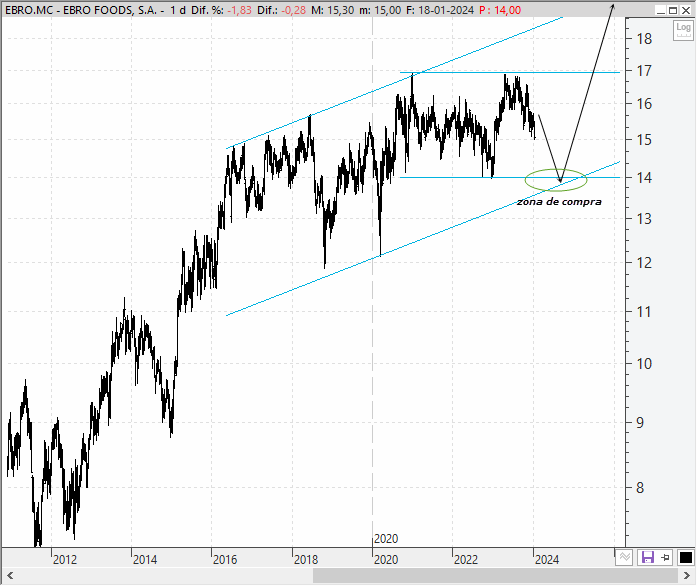Screen dimensions: 697x586
Task: Click the 2014 date axis label
Action: [145, 559]
